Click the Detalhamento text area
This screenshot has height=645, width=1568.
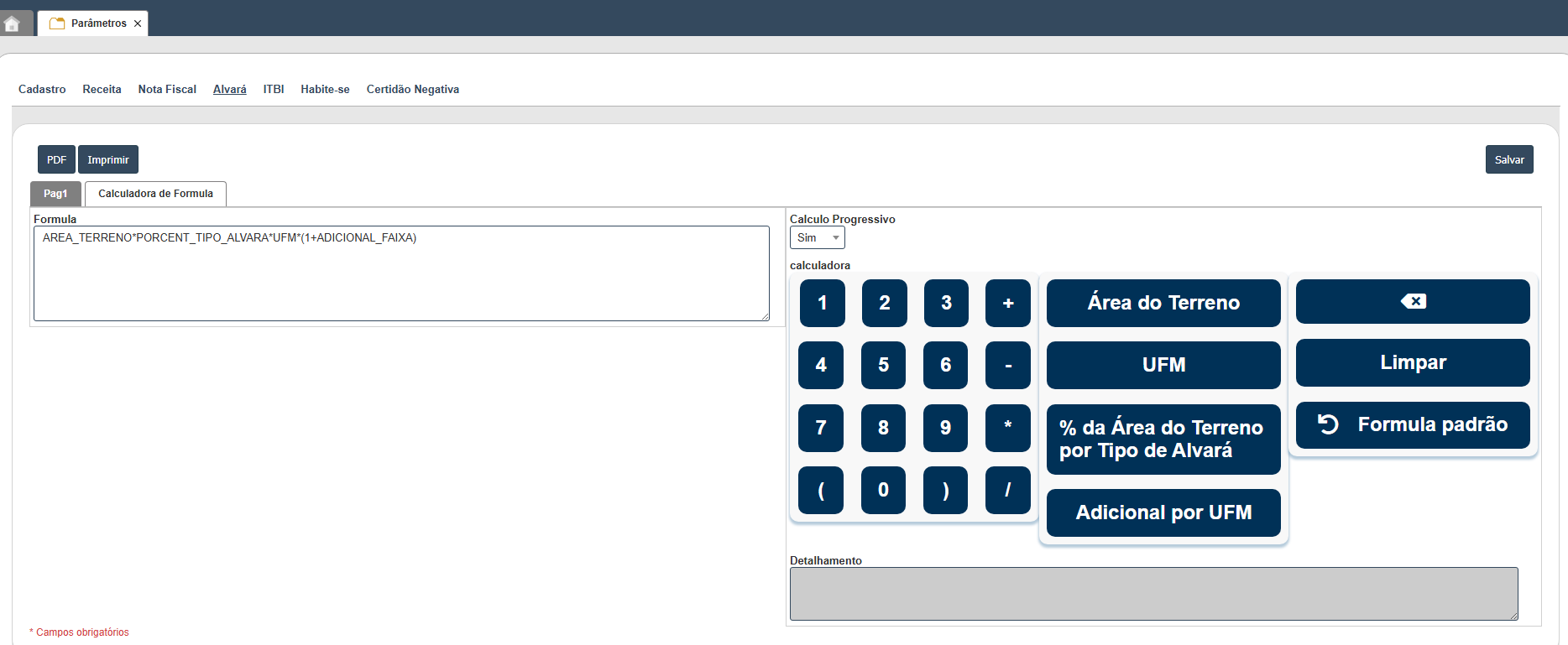(x=1153, y=594)
